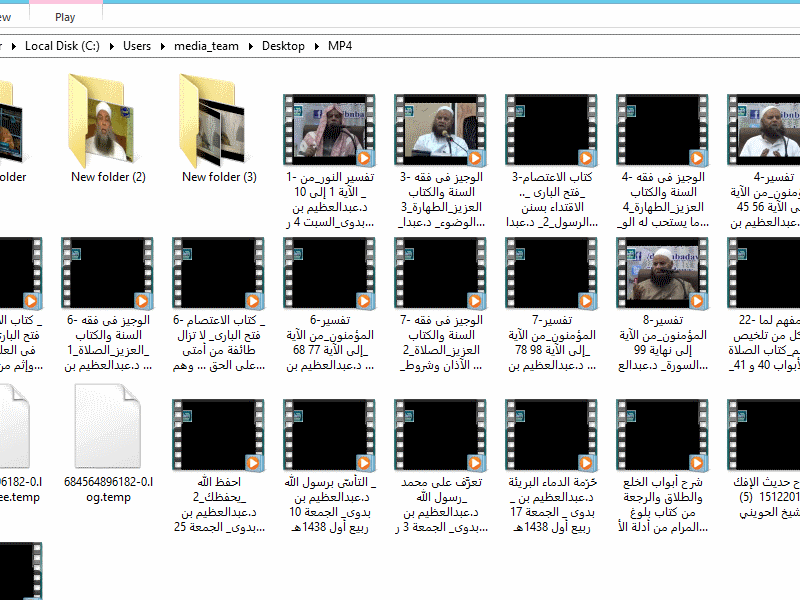This screenshot has height=600, width=800.
Task: Click the filmstrip thumbnail of "الوجيز فى فقه -3"
Action: [x=441, y=127]
